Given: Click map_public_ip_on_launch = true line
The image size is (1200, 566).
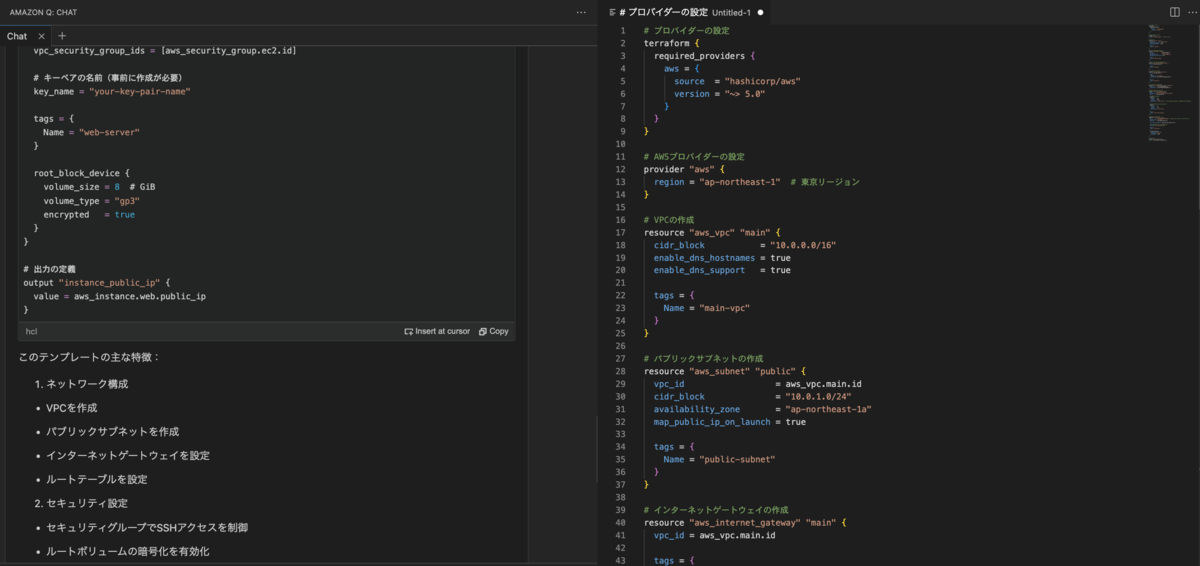Looking at the screenshot, I should tap(730, 422).
